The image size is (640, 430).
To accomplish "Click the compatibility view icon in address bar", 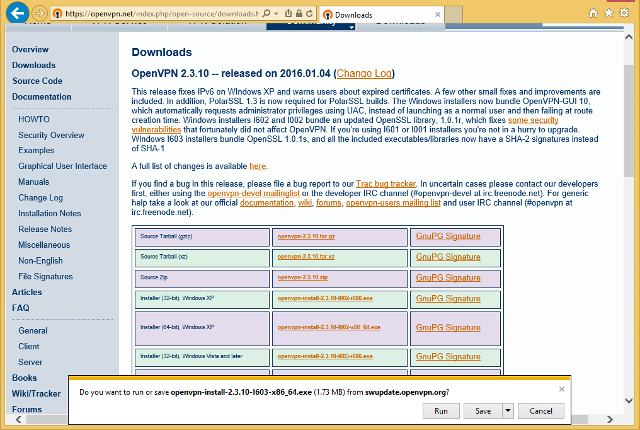I will click(288, 13).
